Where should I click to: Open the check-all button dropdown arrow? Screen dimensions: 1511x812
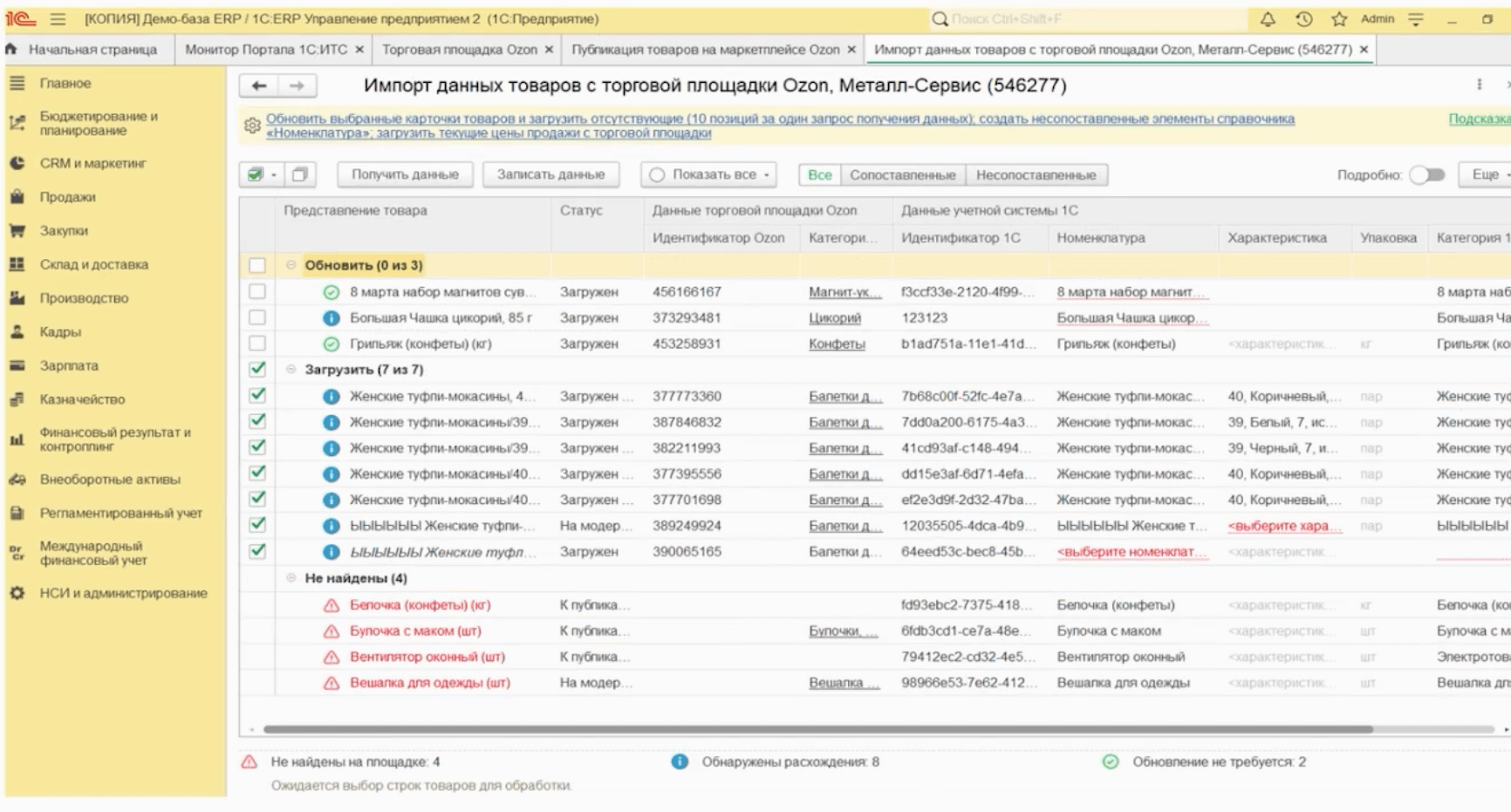click(274, 175)
